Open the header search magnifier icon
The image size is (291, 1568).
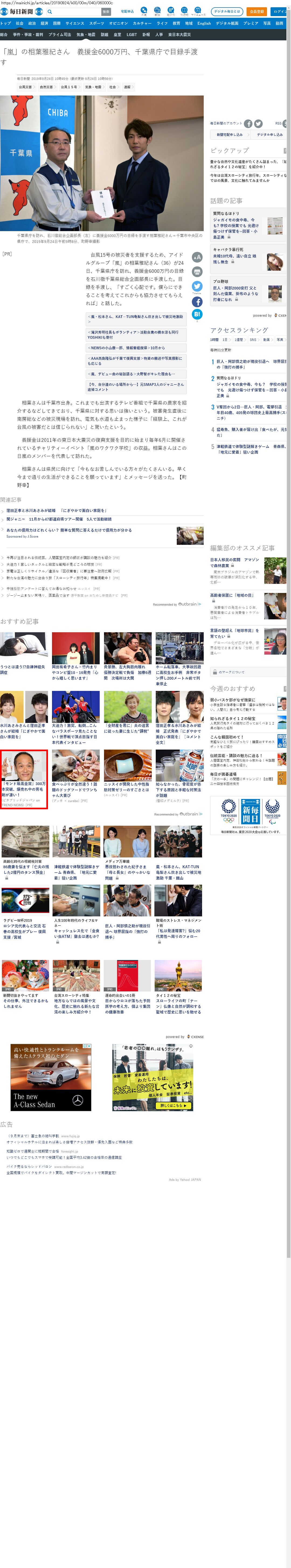pos(50,12)
